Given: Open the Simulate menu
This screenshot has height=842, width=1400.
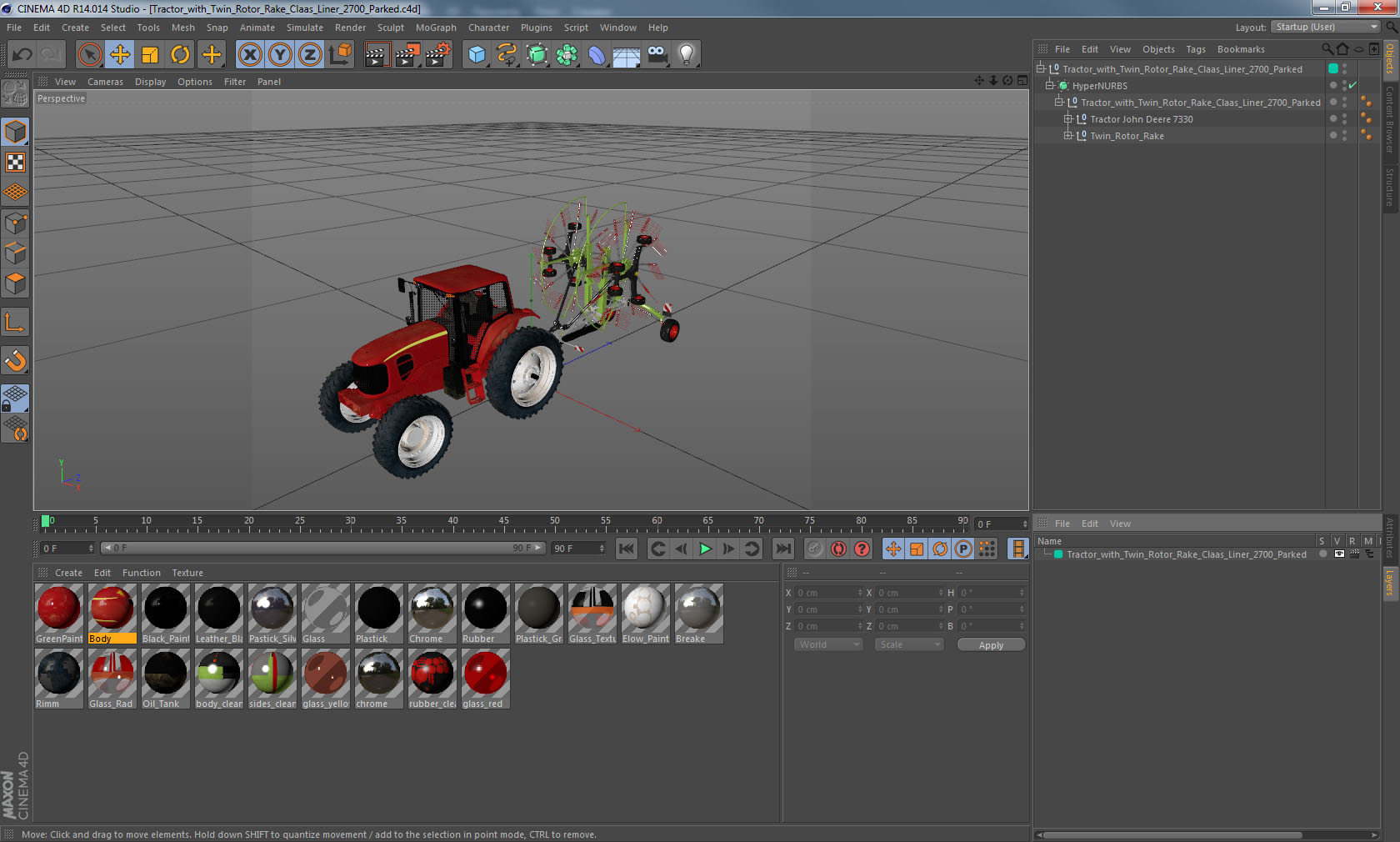Looking at the screenshot, I should 305,28.
